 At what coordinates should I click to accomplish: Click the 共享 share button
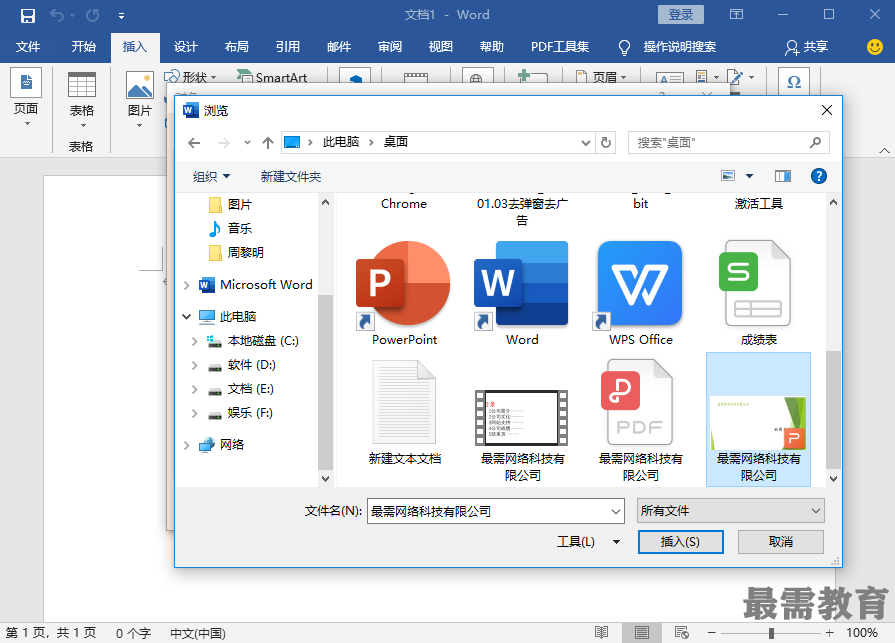pos(806,47)
